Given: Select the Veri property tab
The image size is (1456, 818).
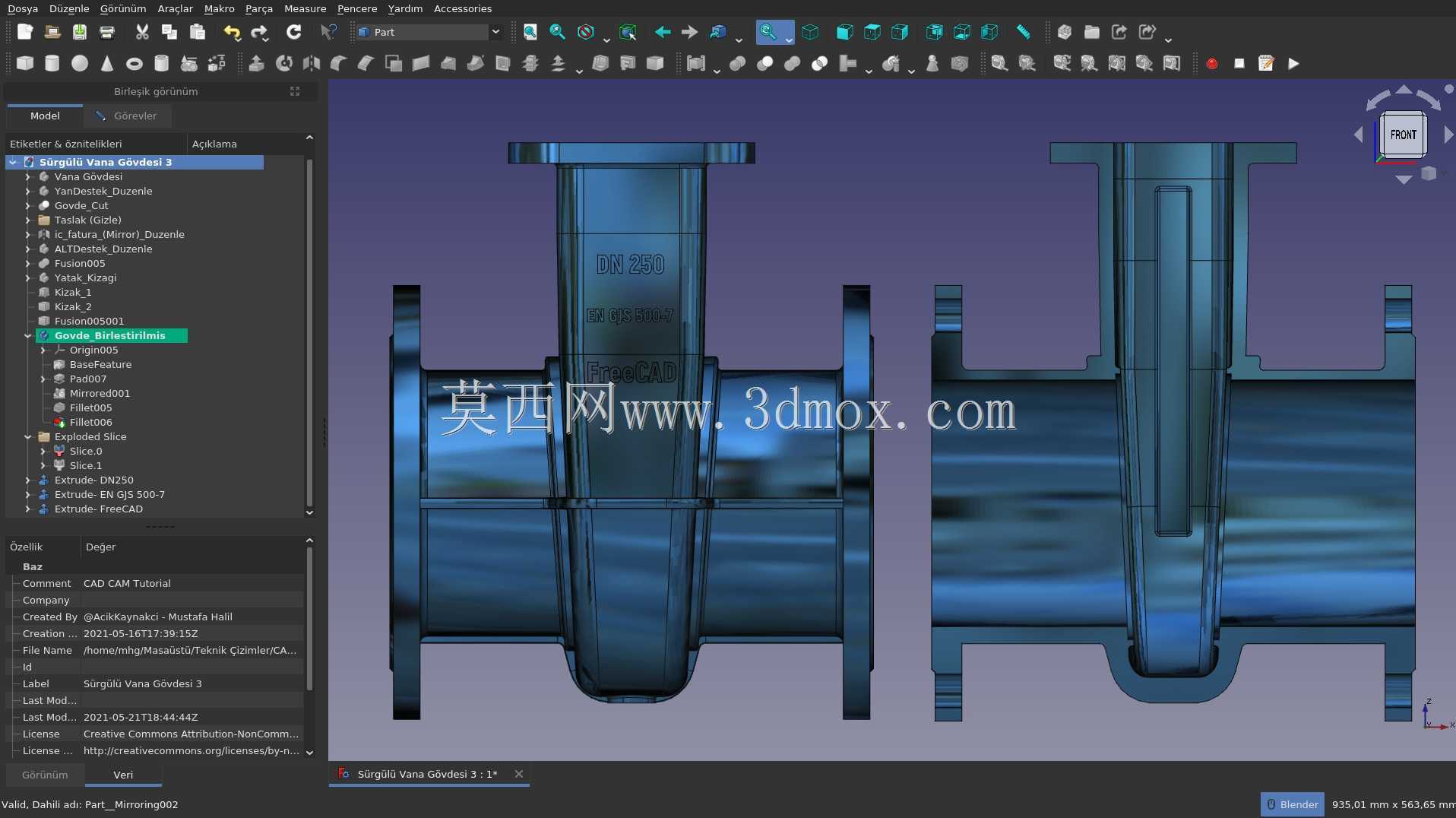Looking at the screenshot, I should (123, 775).
